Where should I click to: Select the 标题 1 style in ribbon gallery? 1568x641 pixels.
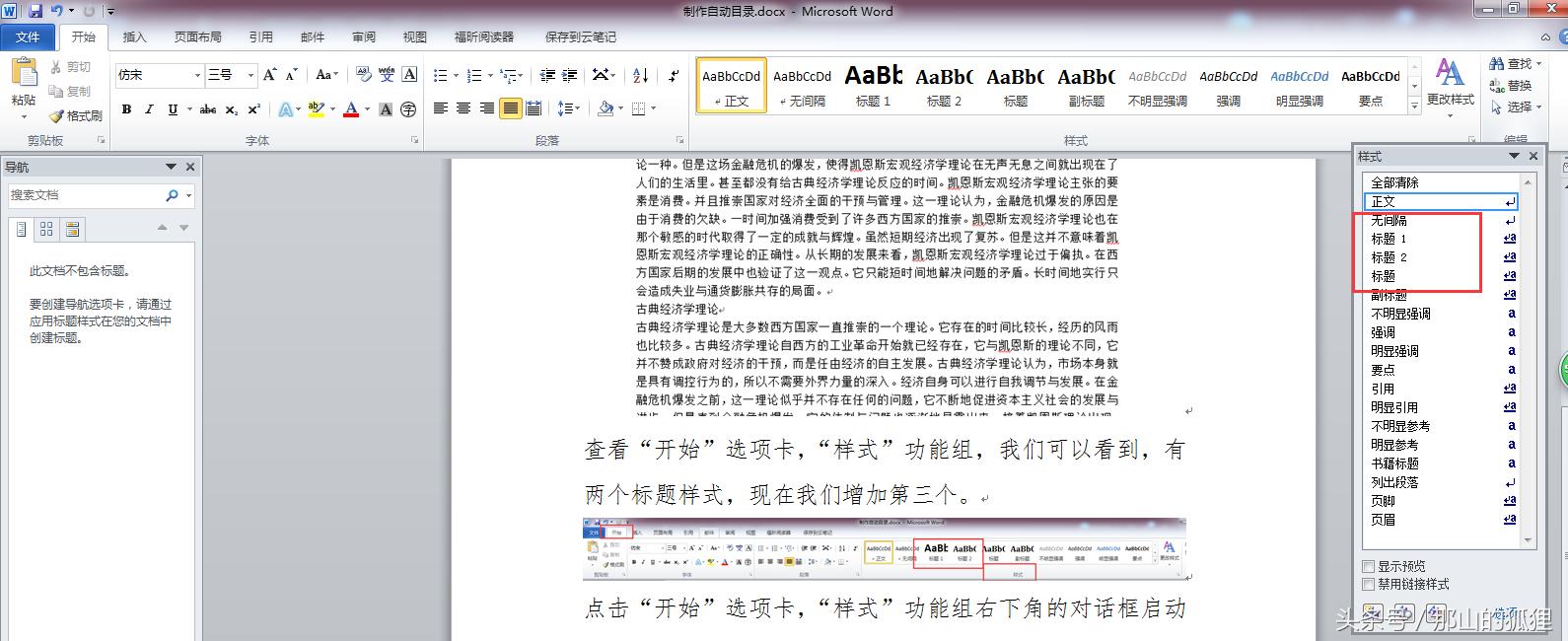[x=873, y=85]
